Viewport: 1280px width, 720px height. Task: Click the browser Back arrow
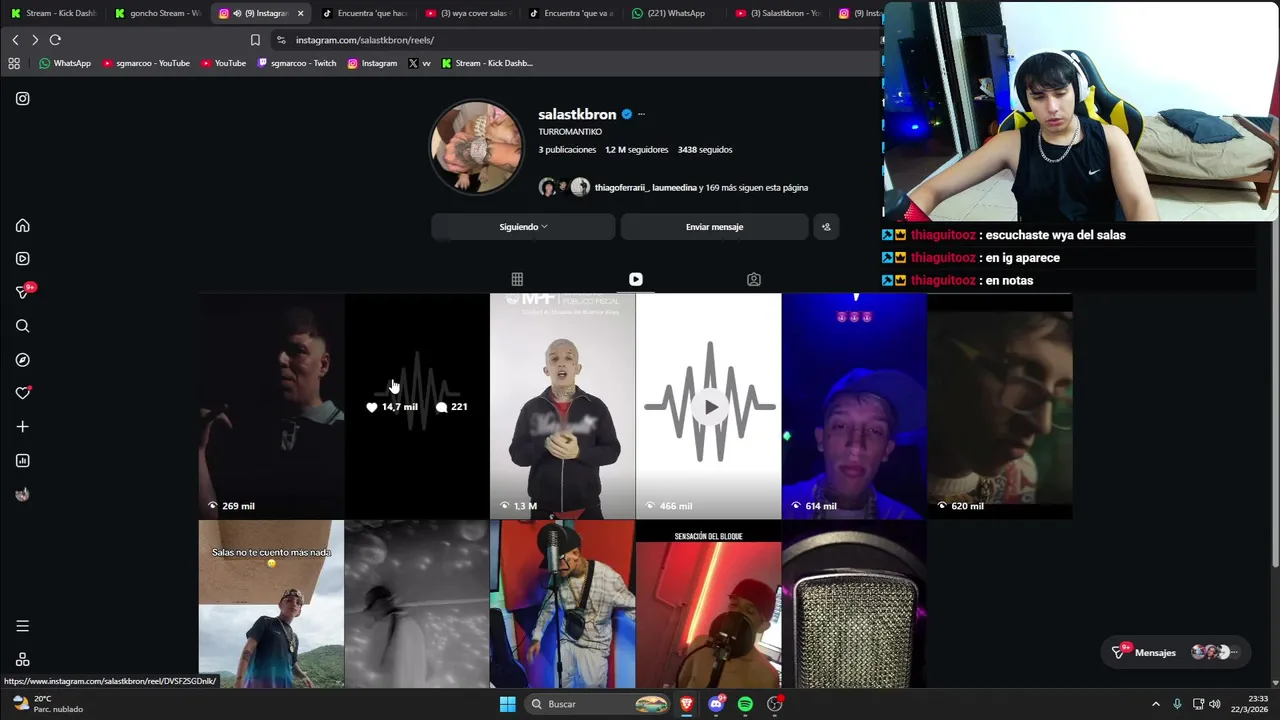15,40
